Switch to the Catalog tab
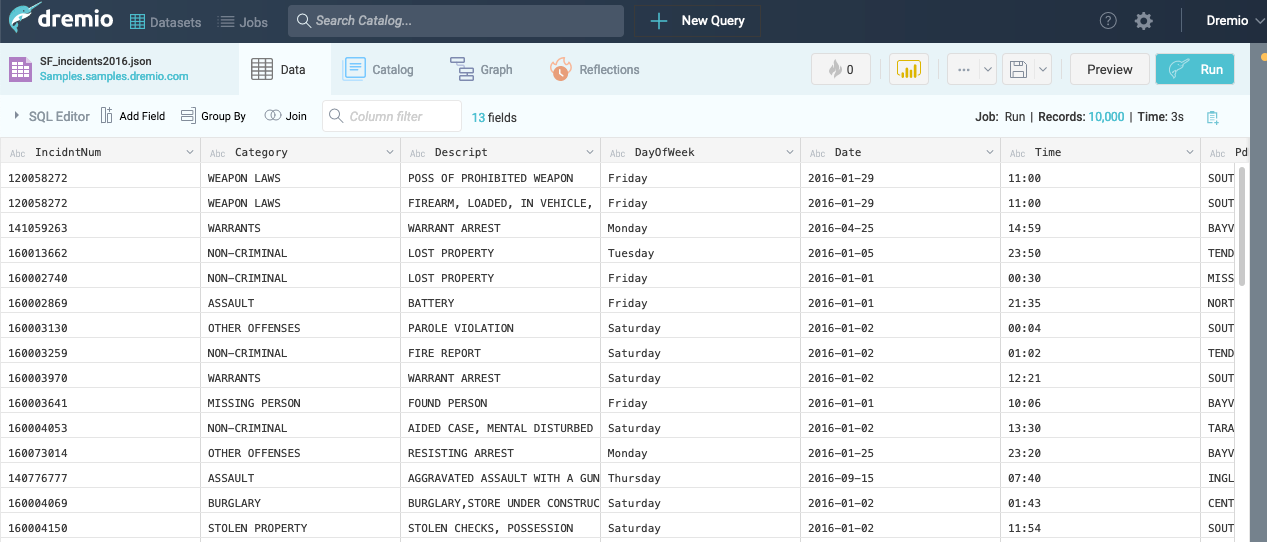The height and width of the screenshot is (542, 1267). coord(378,69)
